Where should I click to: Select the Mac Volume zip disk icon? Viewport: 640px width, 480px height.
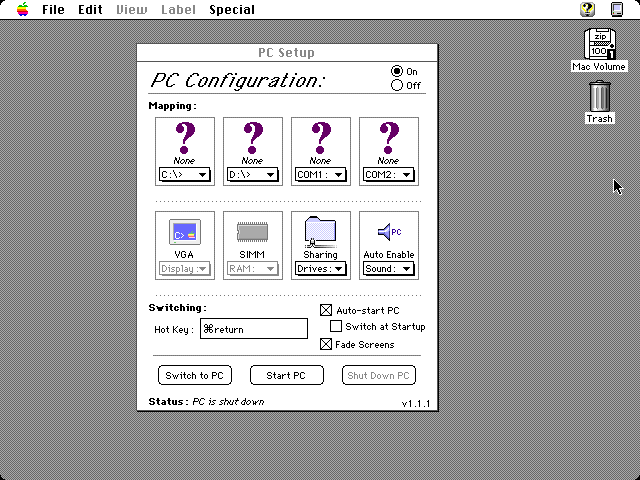coord(600,44)
